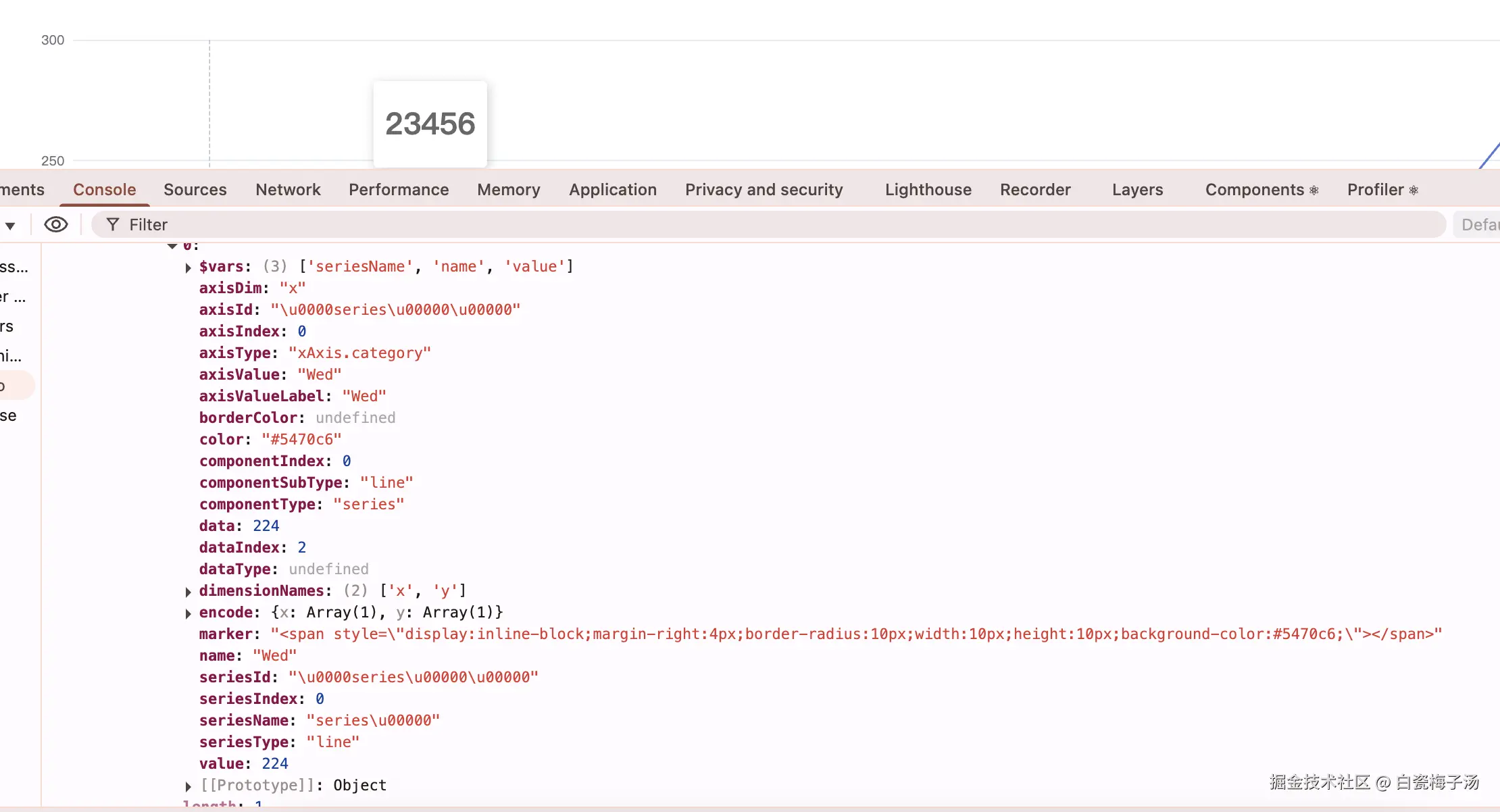Open the Network panel
The width and height of the screenshot is (1500, 812).
288,190
